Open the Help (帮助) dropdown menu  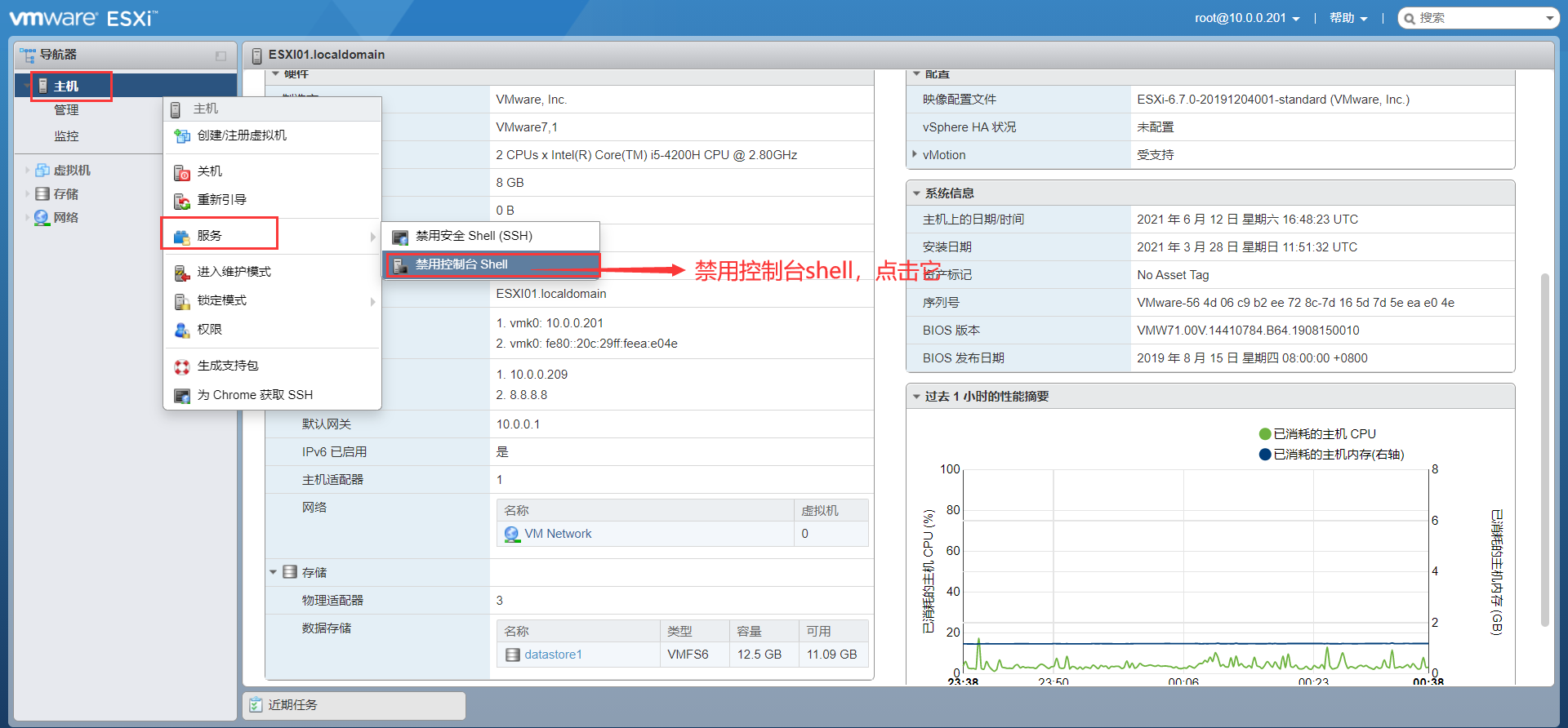point(1348,18)
